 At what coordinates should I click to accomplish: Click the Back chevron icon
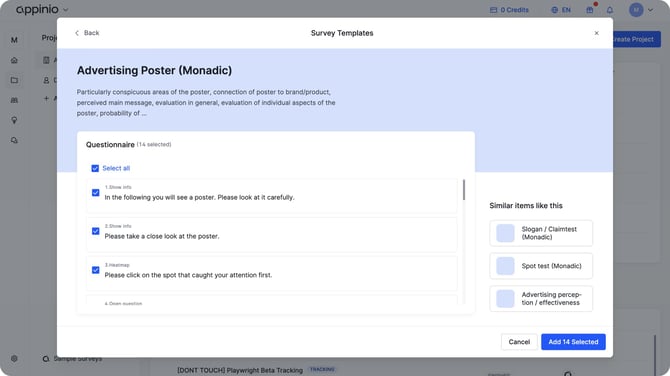click(77, 33)
